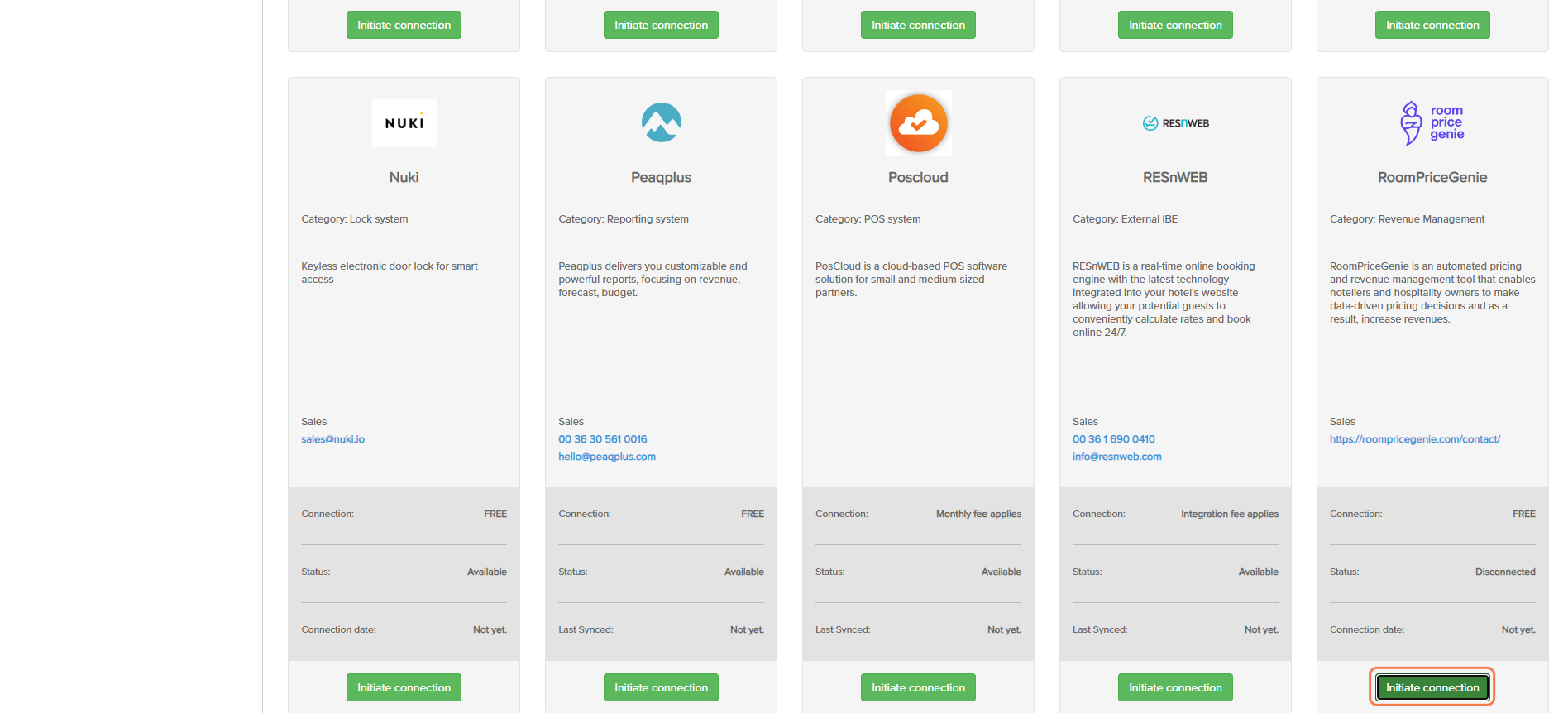Screen dimensions: 1568x713
Task: Click 'Category: Revenue Management' text
Action: click(x=1407, y=219)
